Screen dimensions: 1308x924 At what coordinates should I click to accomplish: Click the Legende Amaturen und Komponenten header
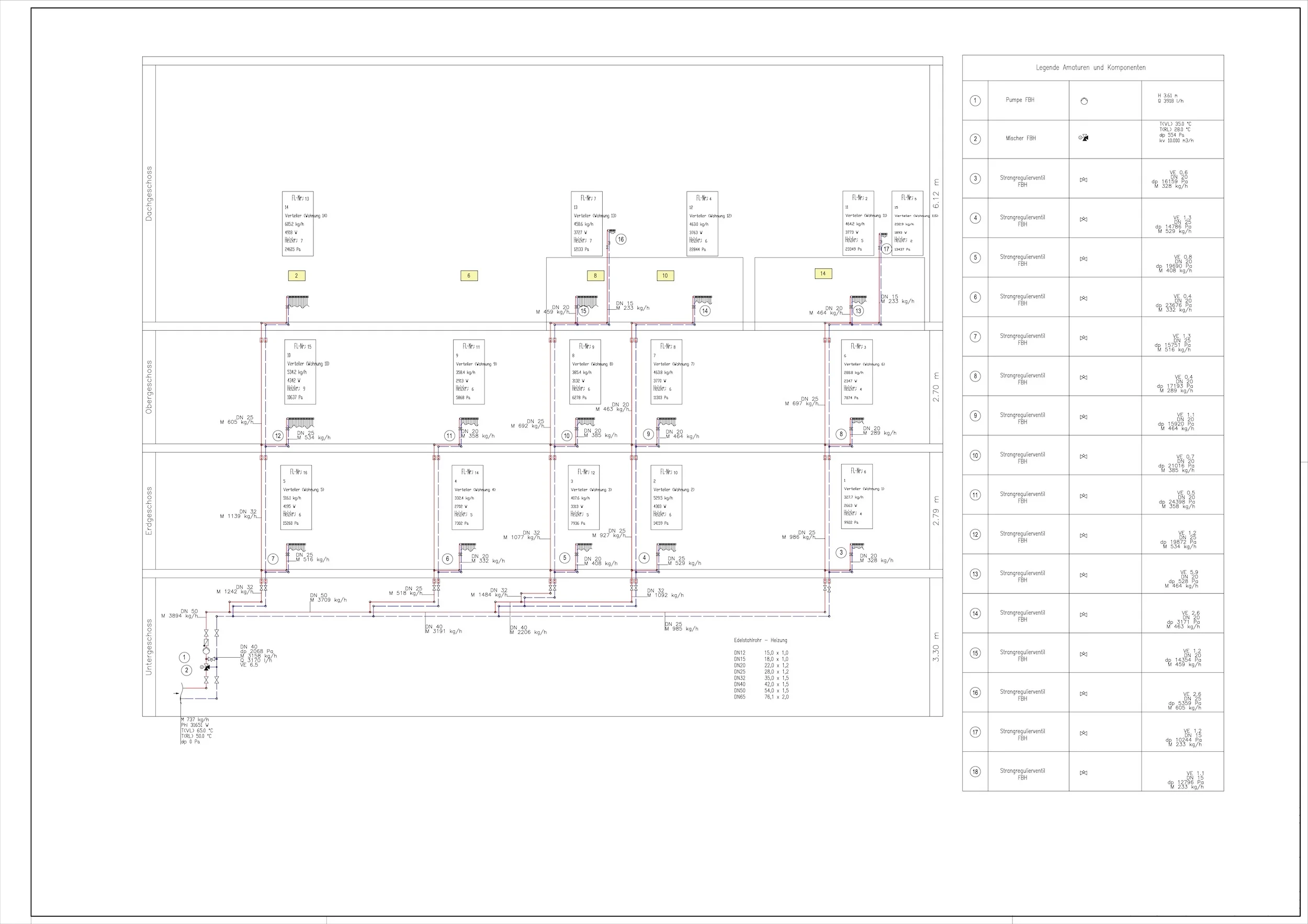point(1090,67)
